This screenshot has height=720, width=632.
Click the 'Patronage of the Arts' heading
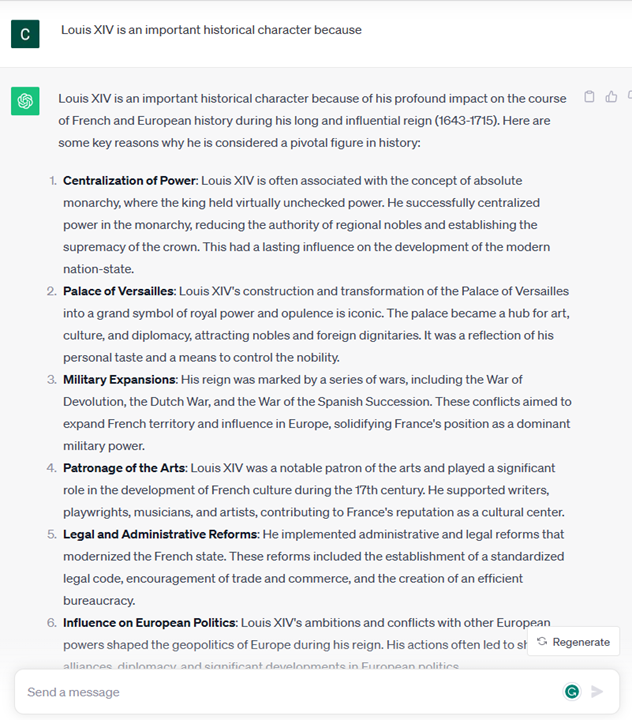(x=124, y=468)
